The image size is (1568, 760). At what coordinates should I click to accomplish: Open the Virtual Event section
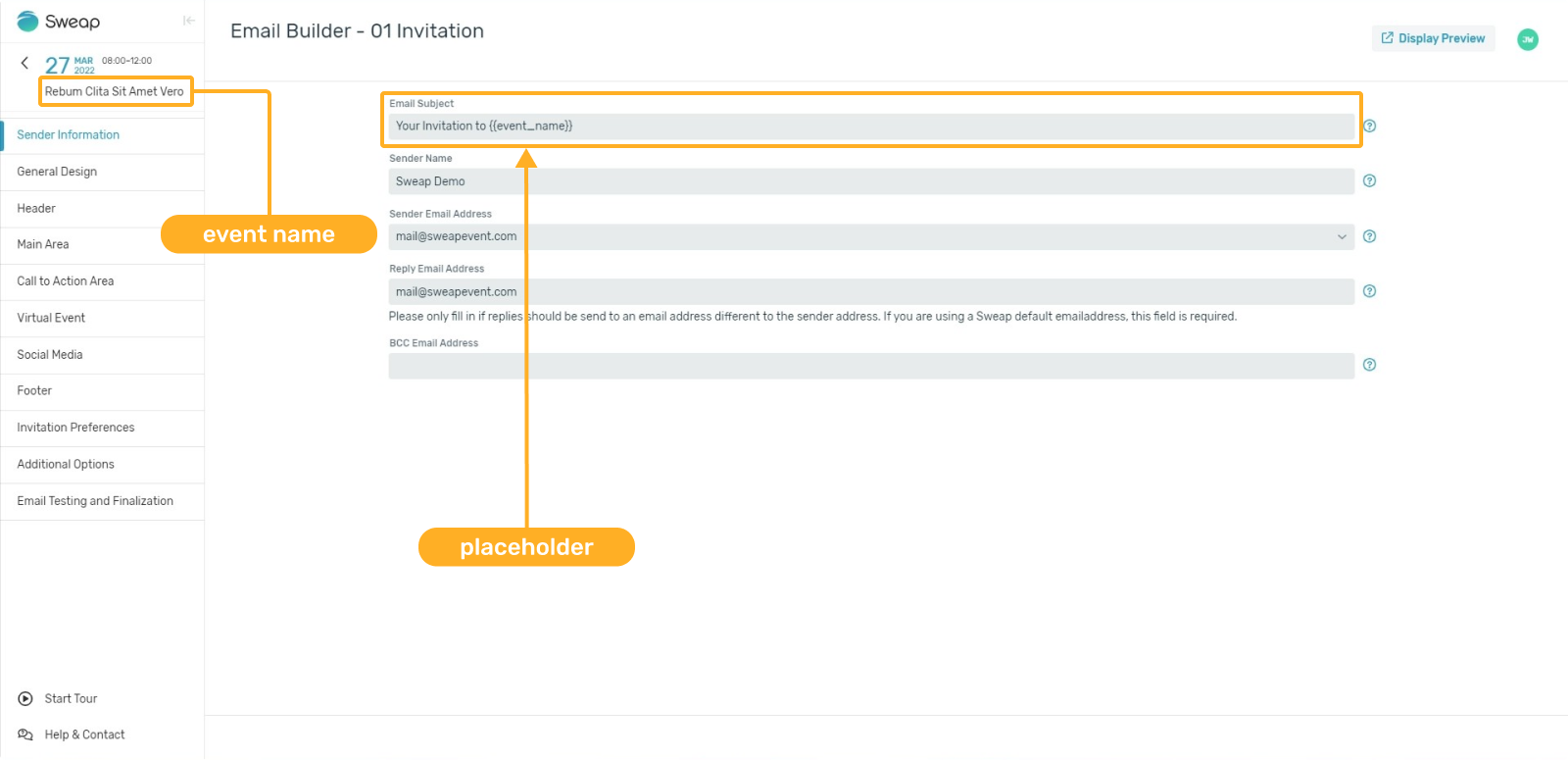[103, 319]
